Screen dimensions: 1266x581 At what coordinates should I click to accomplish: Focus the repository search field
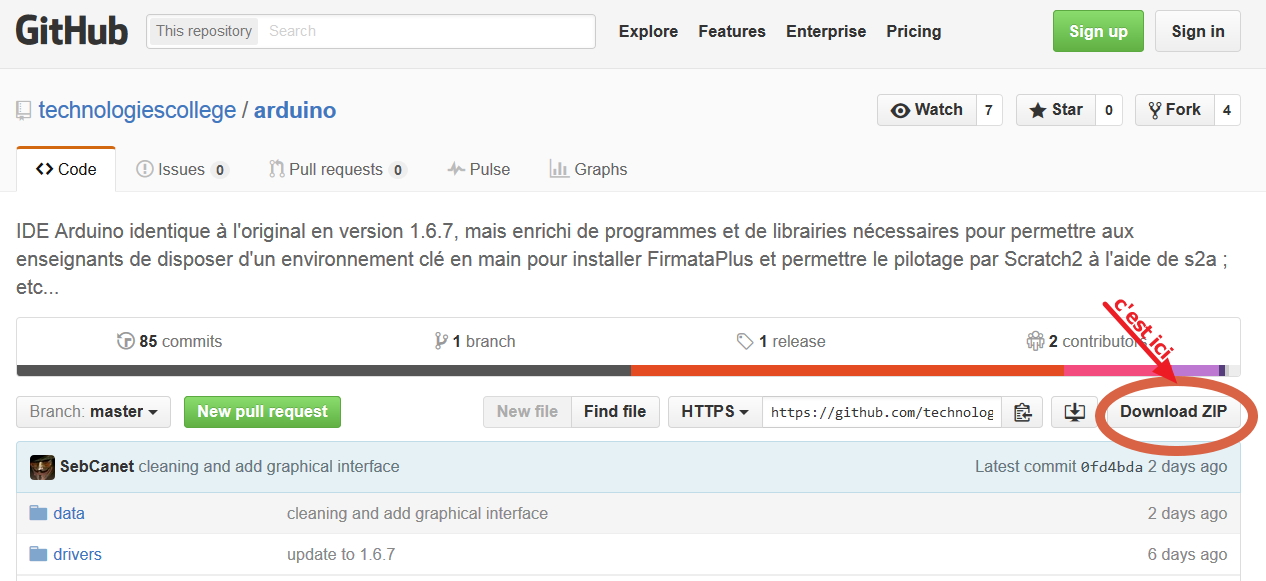[x=428, y=31]
